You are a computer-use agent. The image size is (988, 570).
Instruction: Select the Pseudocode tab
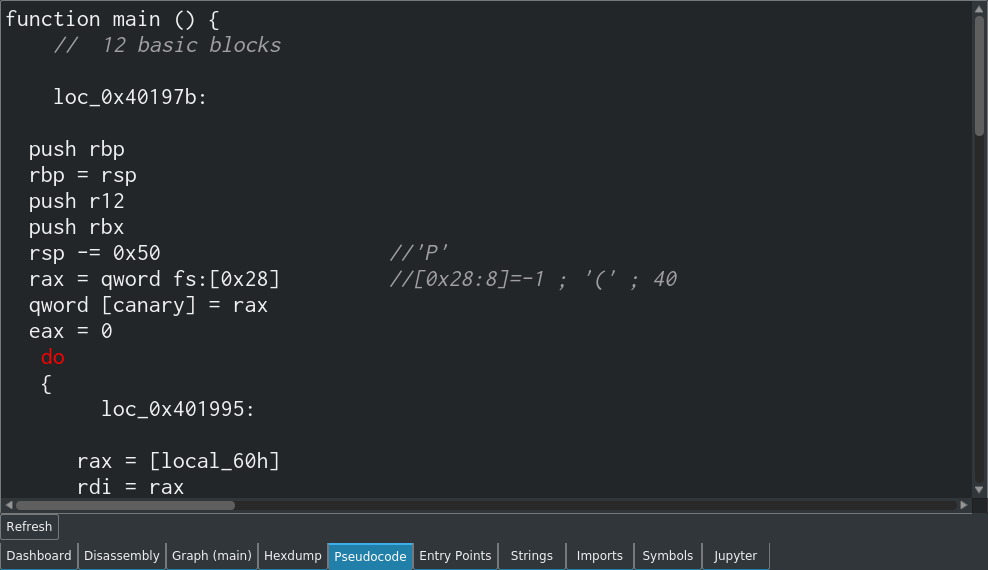370,556
